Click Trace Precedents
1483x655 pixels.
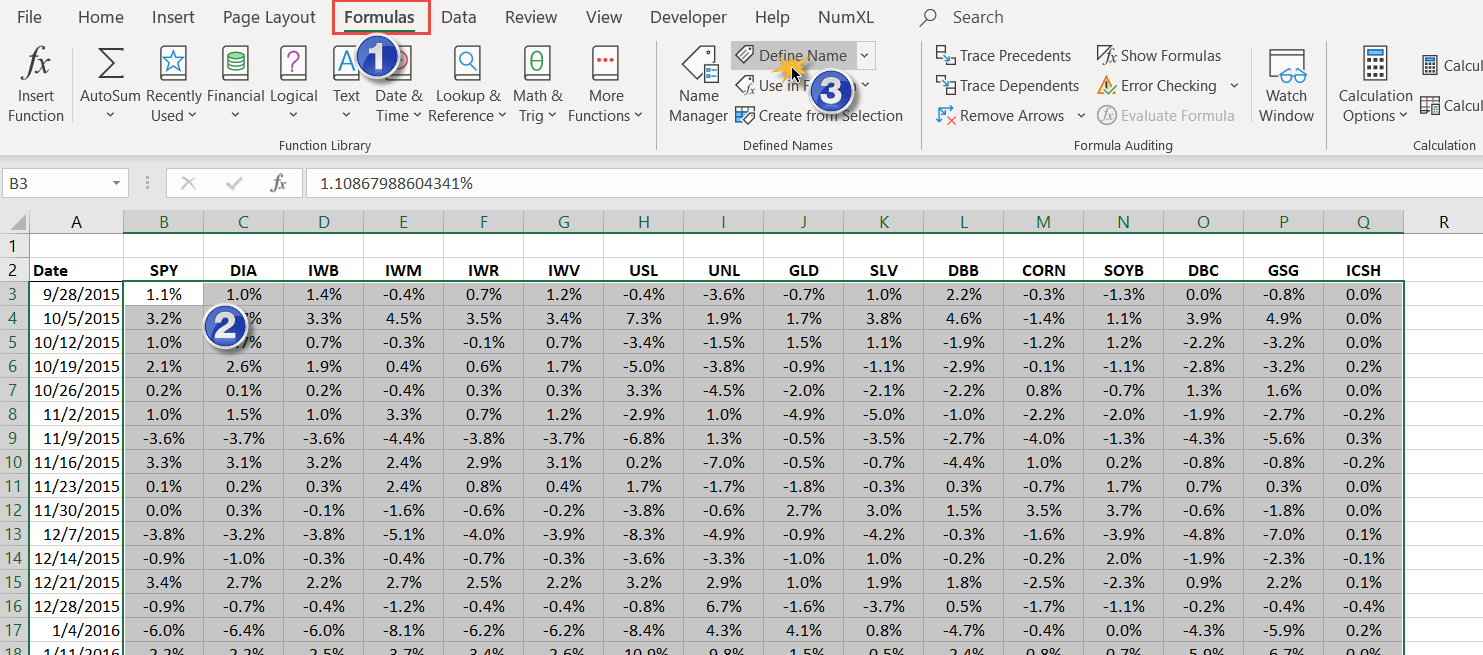(1003, 56)
